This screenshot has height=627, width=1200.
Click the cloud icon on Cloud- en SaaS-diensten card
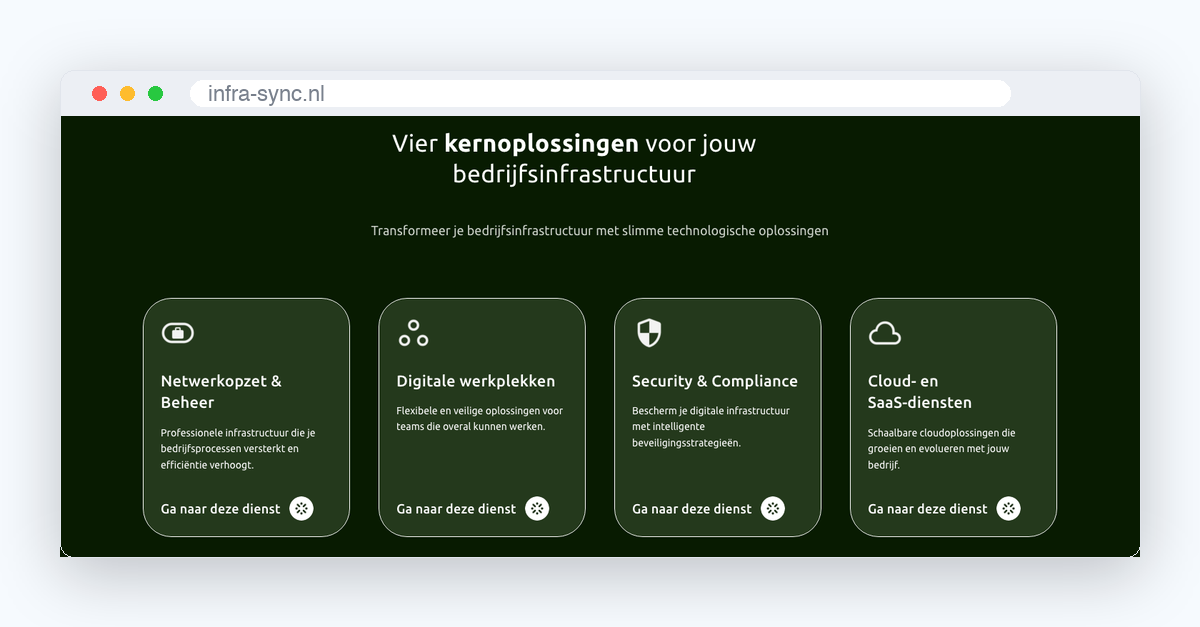[x=885, y=333]
